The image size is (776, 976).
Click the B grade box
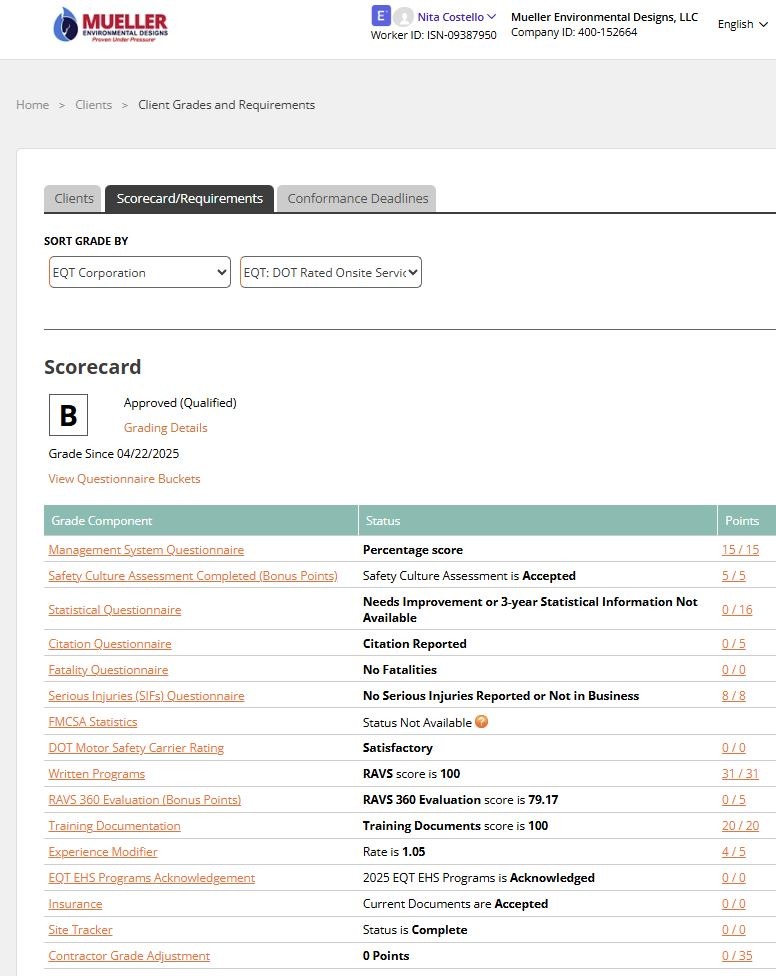tap(68, 415)
